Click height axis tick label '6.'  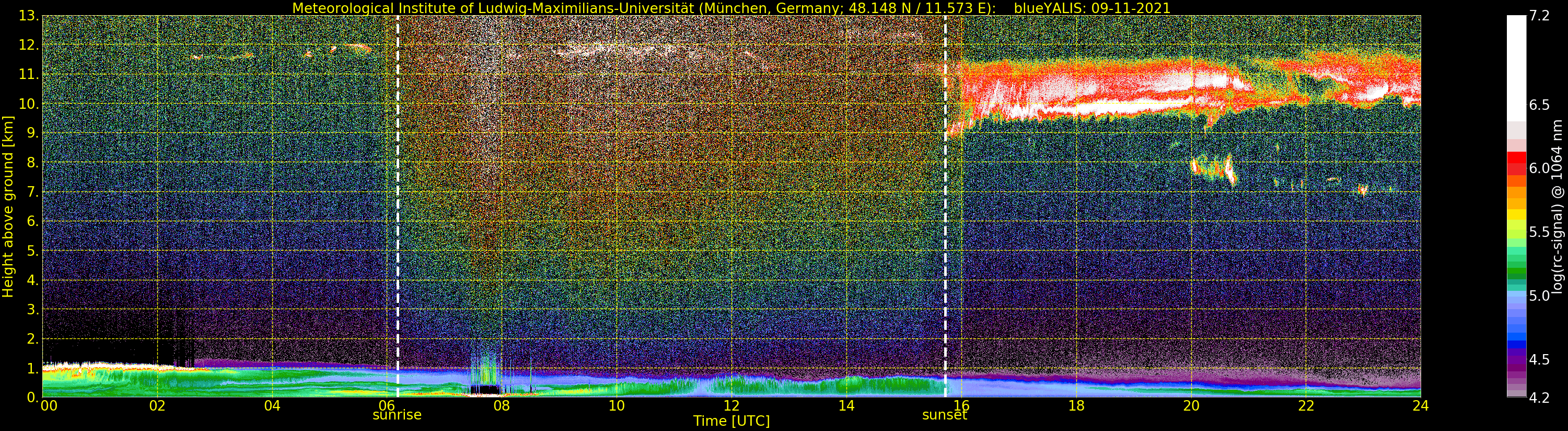[x=33, y=221]
